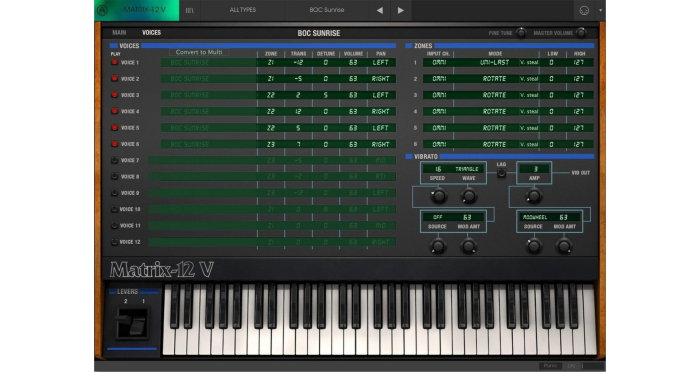This screenshot has width=700, height=372.
Task: Toggle the play LED for Voice 4
Action: [x=115, y=111]
